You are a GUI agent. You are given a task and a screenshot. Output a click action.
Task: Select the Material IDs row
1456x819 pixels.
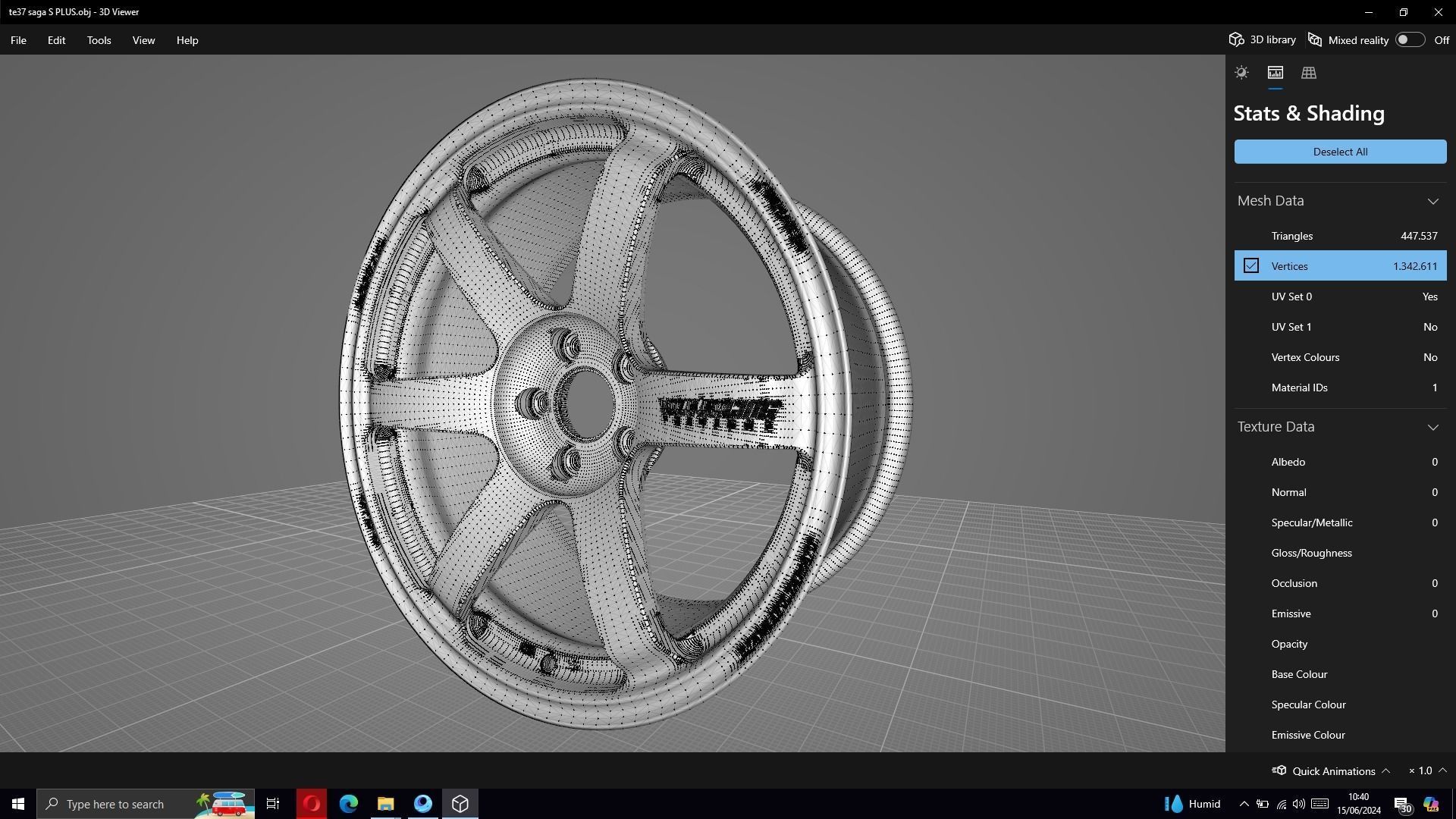click(x=1340, y=388)
